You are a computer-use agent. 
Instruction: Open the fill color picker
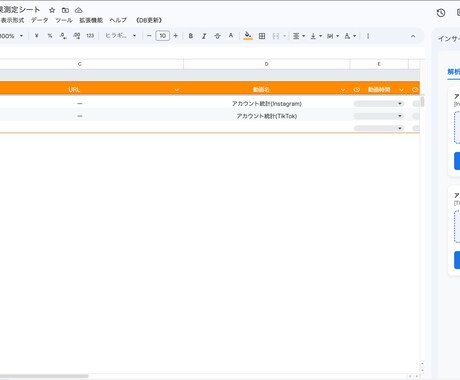pyautogui.click(x=248, y=36)
